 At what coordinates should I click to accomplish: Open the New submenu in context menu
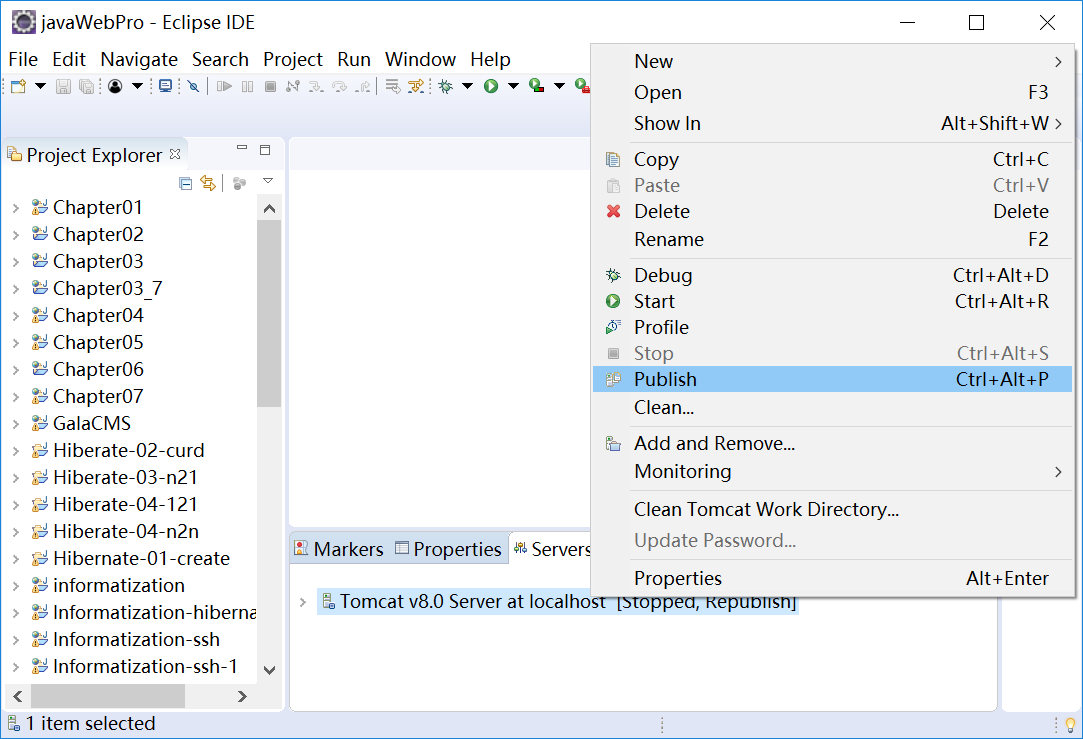(832, 61)
